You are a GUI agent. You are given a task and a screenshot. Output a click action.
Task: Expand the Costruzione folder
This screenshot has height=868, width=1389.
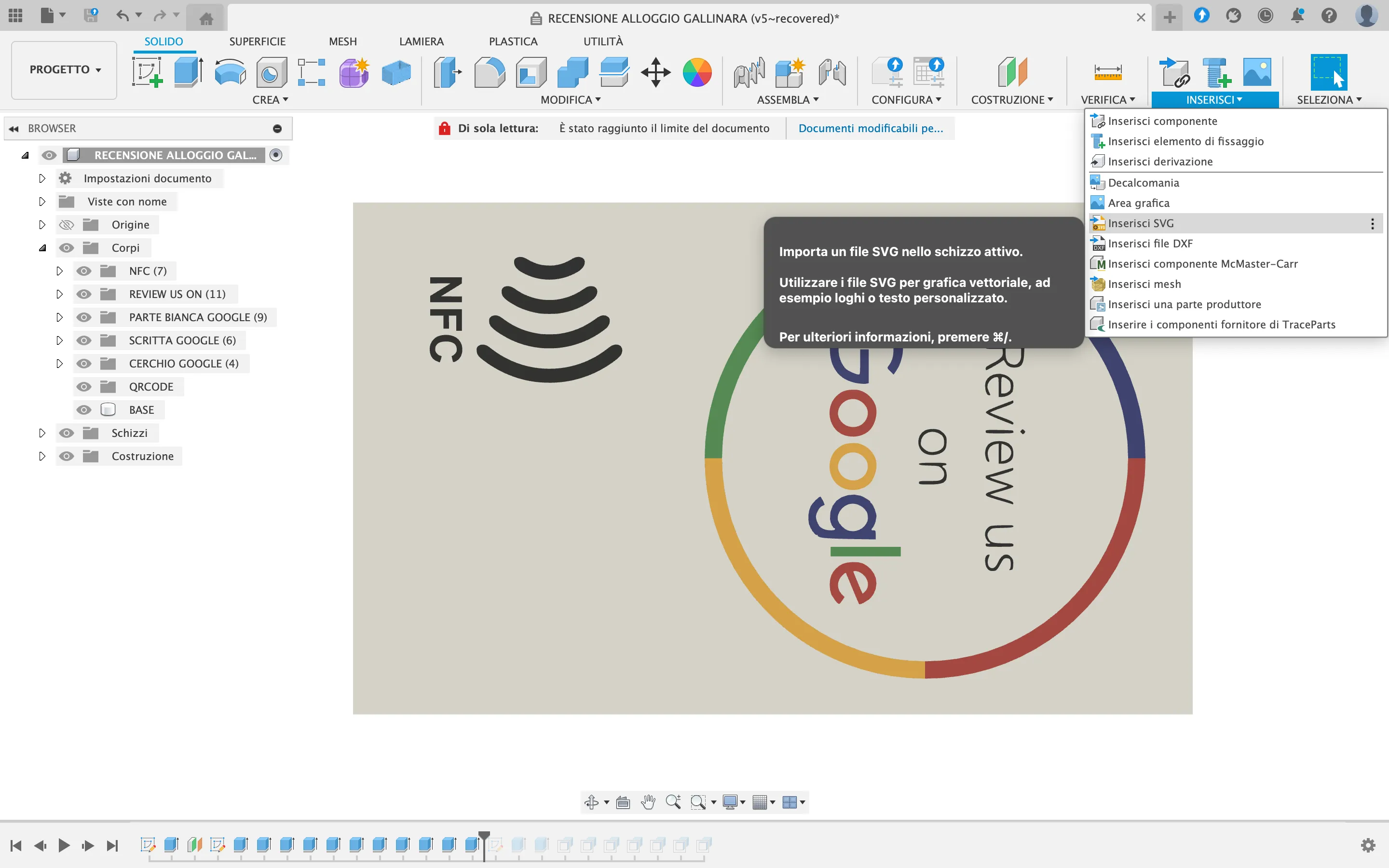(x=42, y=456)
